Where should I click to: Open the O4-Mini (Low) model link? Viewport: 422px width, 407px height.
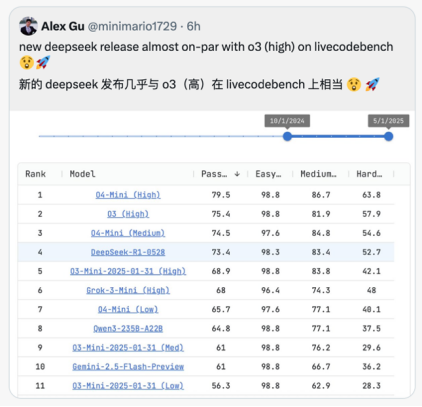pyautogui.click(x=128, y=309)
